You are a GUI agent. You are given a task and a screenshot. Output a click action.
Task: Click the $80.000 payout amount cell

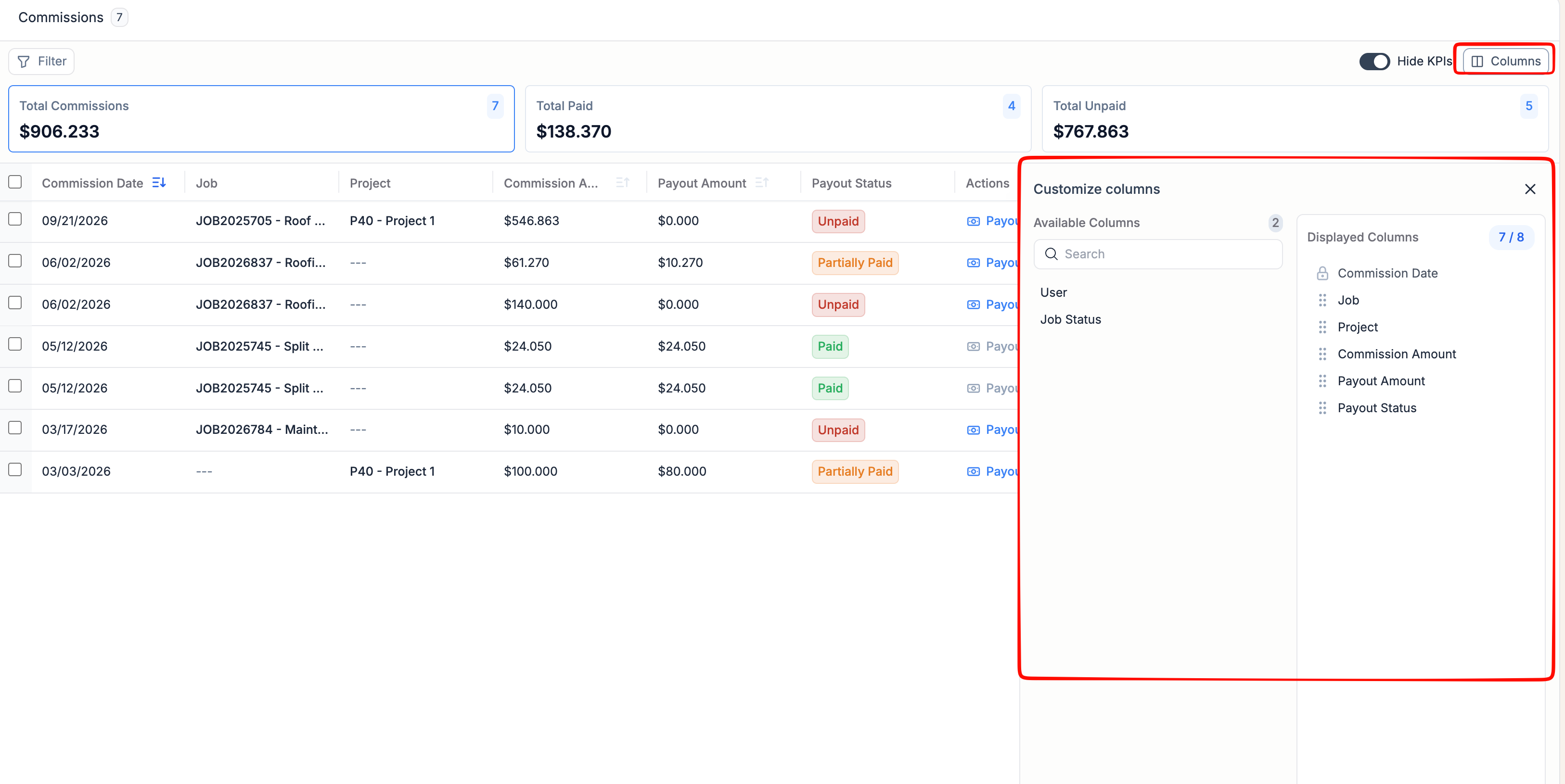[x=681, y=472]
